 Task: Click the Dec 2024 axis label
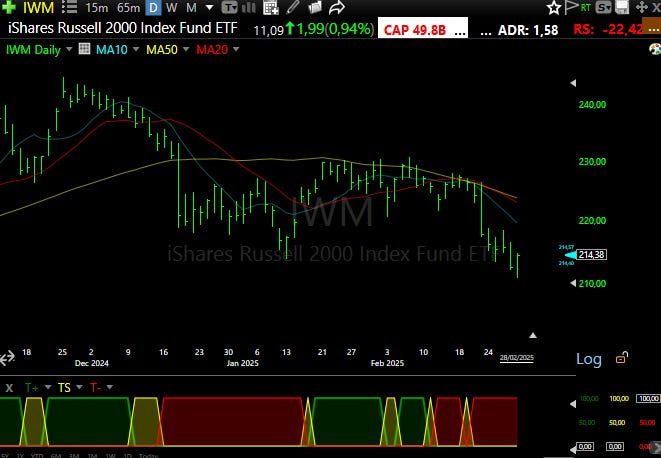pyautogui.click(x=91, y=363)
